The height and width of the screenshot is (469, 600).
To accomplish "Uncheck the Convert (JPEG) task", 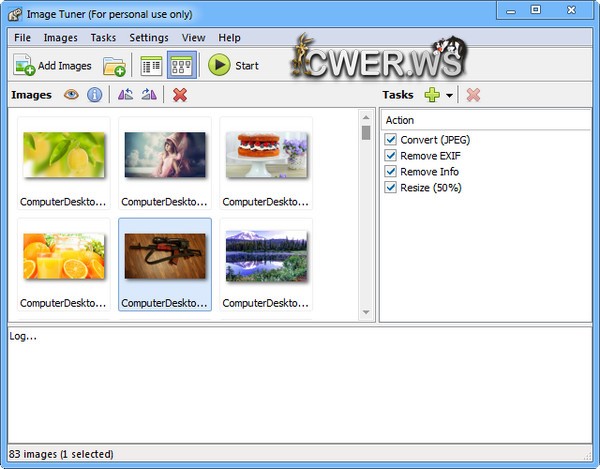I will point(391,140).
